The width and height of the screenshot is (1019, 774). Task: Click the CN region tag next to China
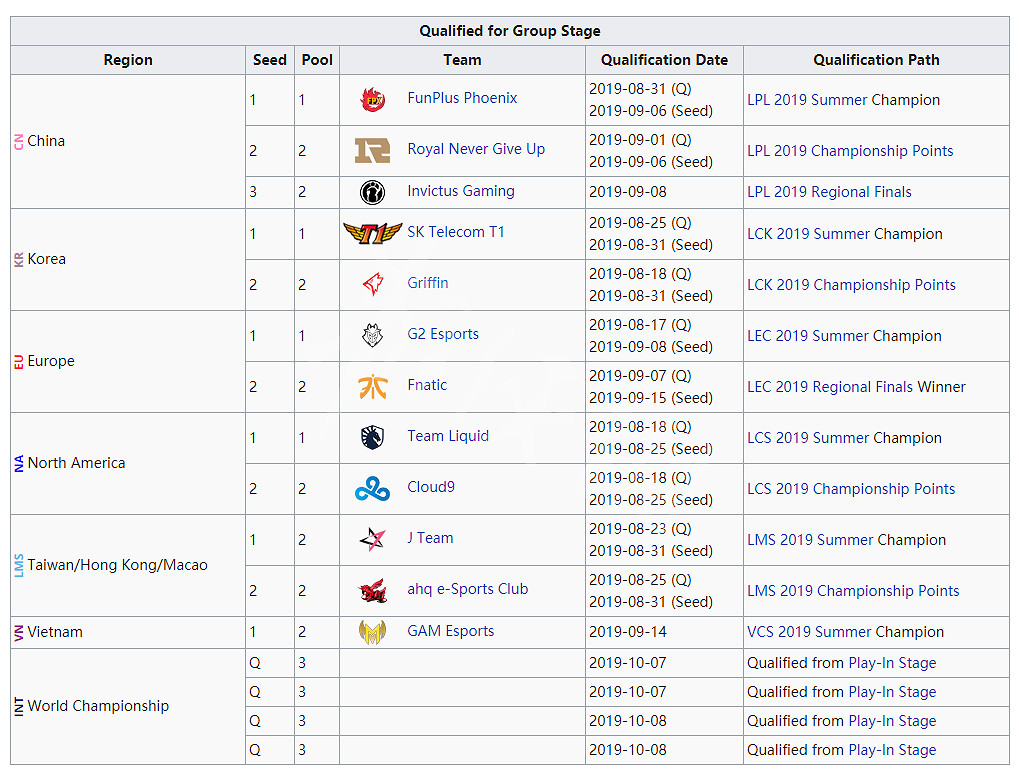coord(19,141)
